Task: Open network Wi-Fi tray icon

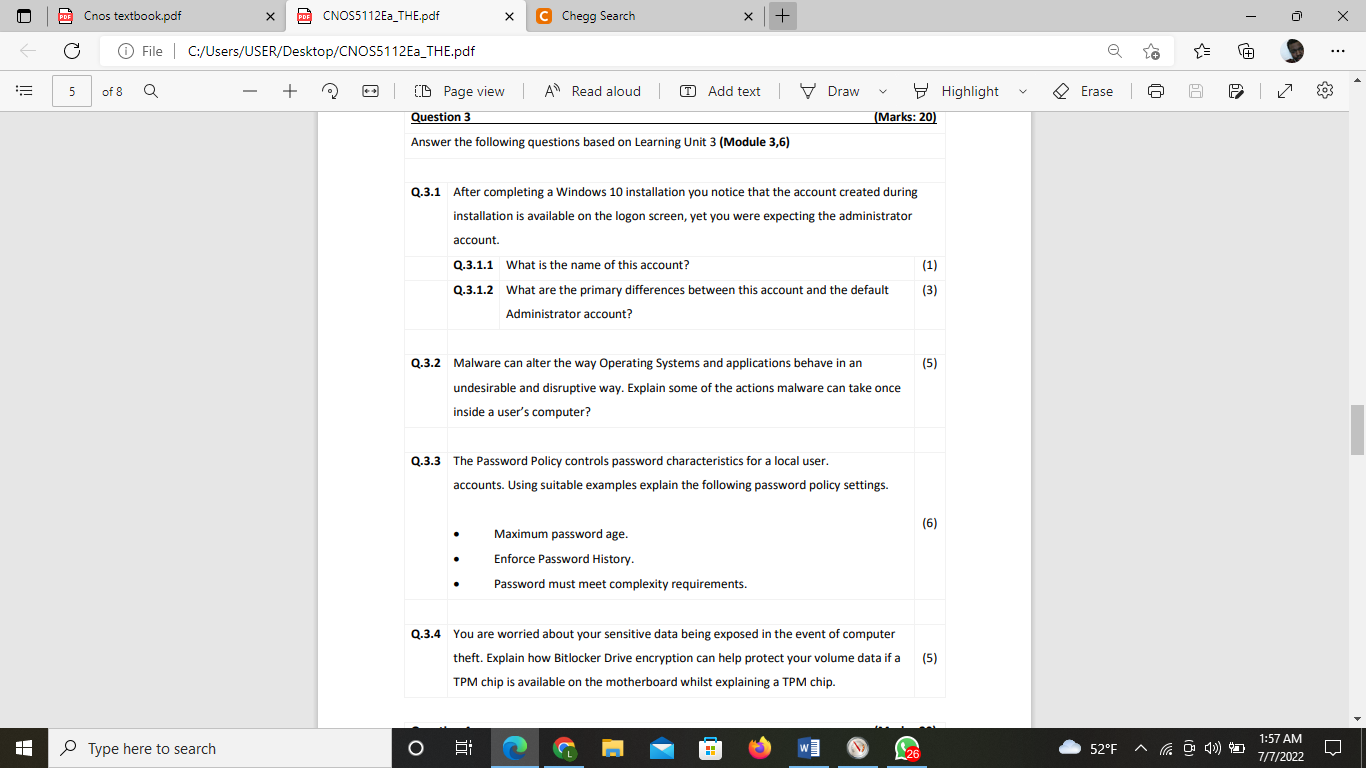Action: point(1165,748)
